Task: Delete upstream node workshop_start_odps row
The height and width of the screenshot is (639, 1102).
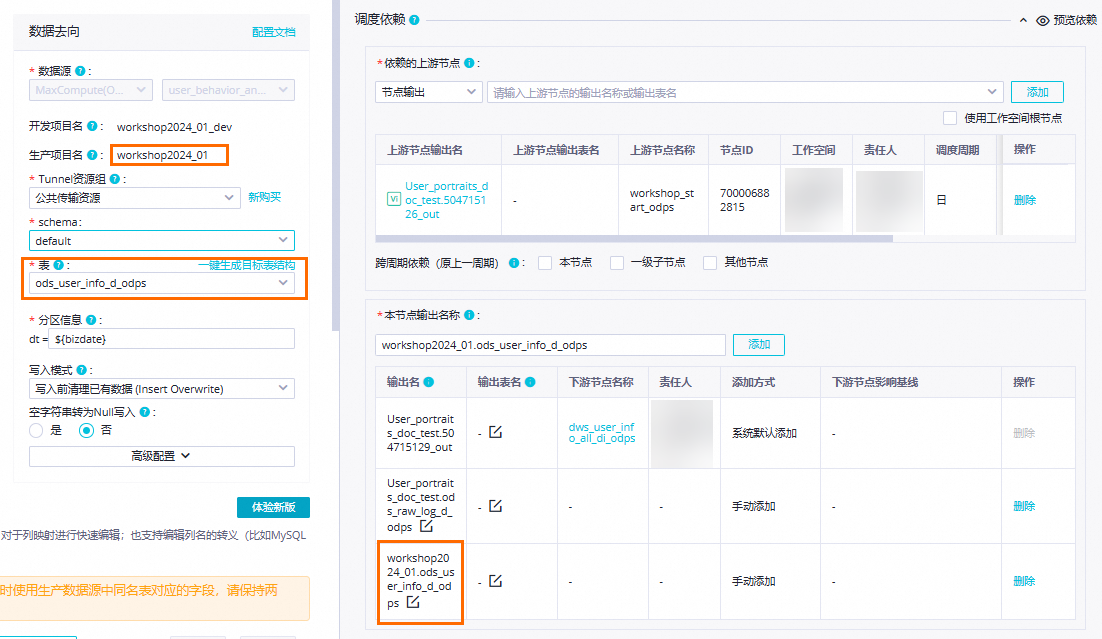Action: pos(1024,200)
